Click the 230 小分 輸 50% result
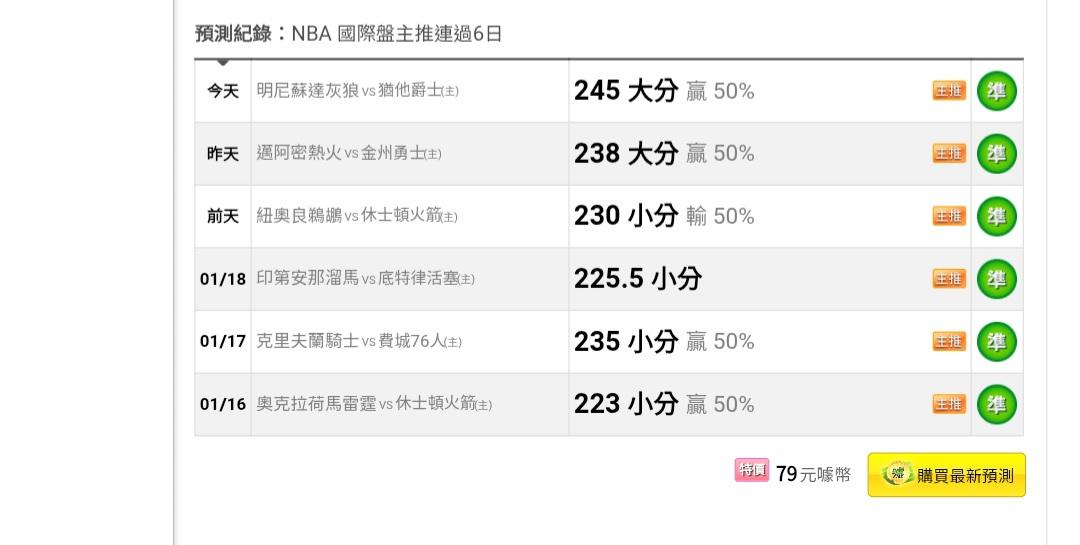Image resolution: width=1080 pixels, height=545 pixels. pos(663,216)
